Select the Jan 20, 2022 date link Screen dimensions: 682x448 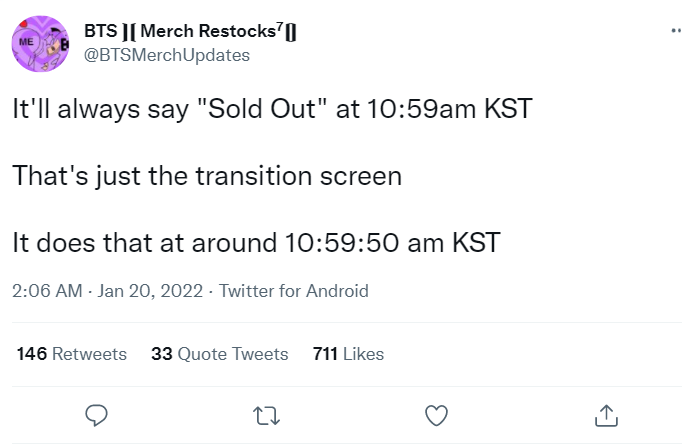click(150, 291)
